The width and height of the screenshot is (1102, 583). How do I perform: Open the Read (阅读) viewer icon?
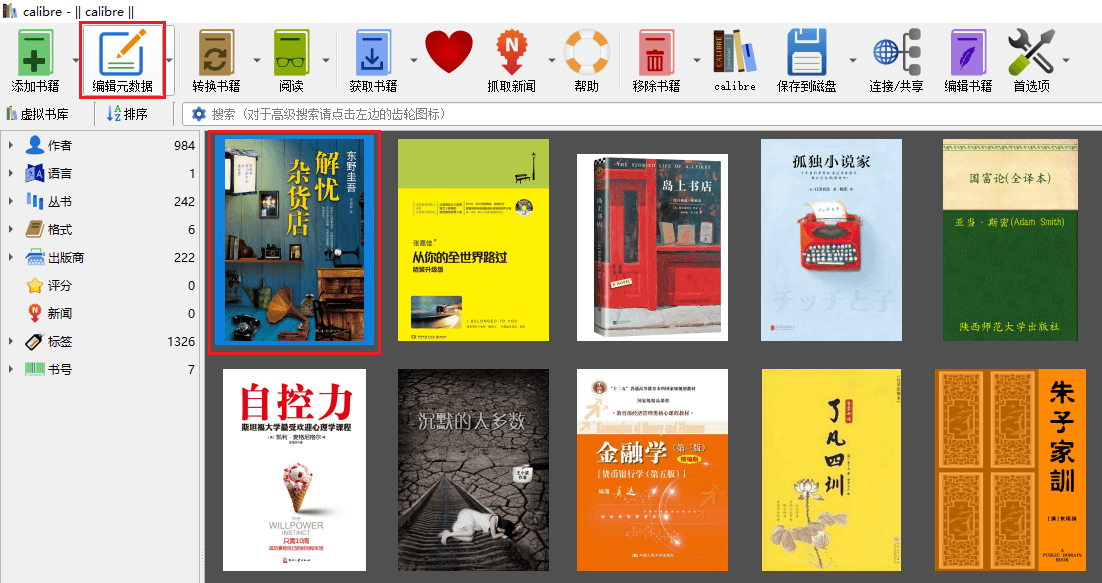[x=291, y=53]
